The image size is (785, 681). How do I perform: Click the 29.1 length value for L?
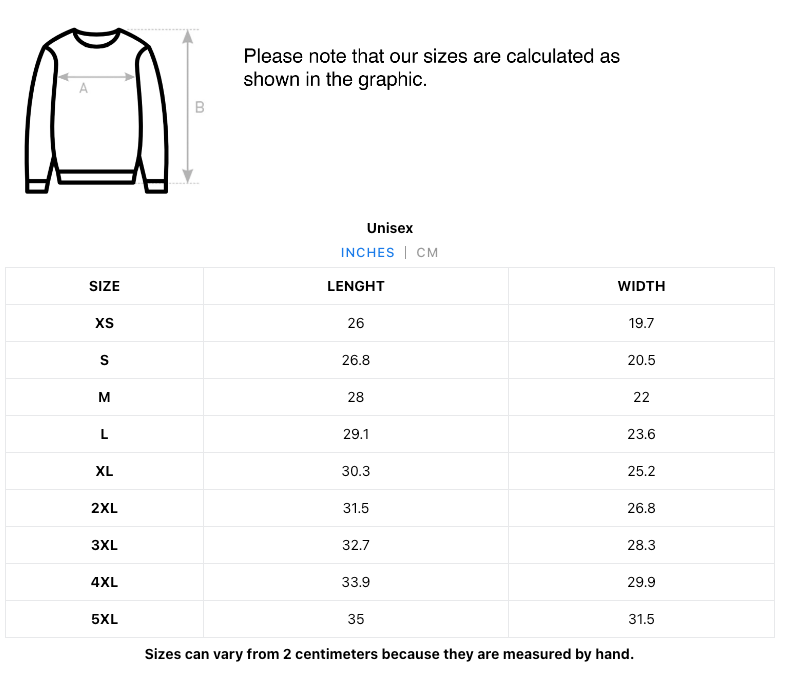click(356, 434)
